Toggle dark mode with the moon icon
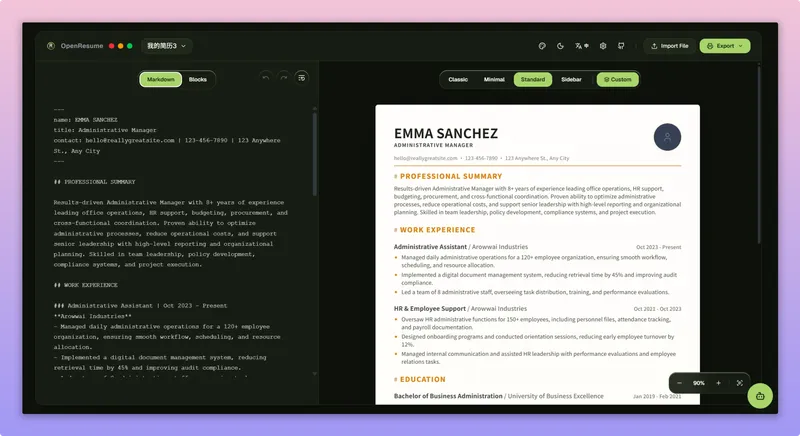The width and height of the screenshot is (800, 436). click(x=560, y=46)
